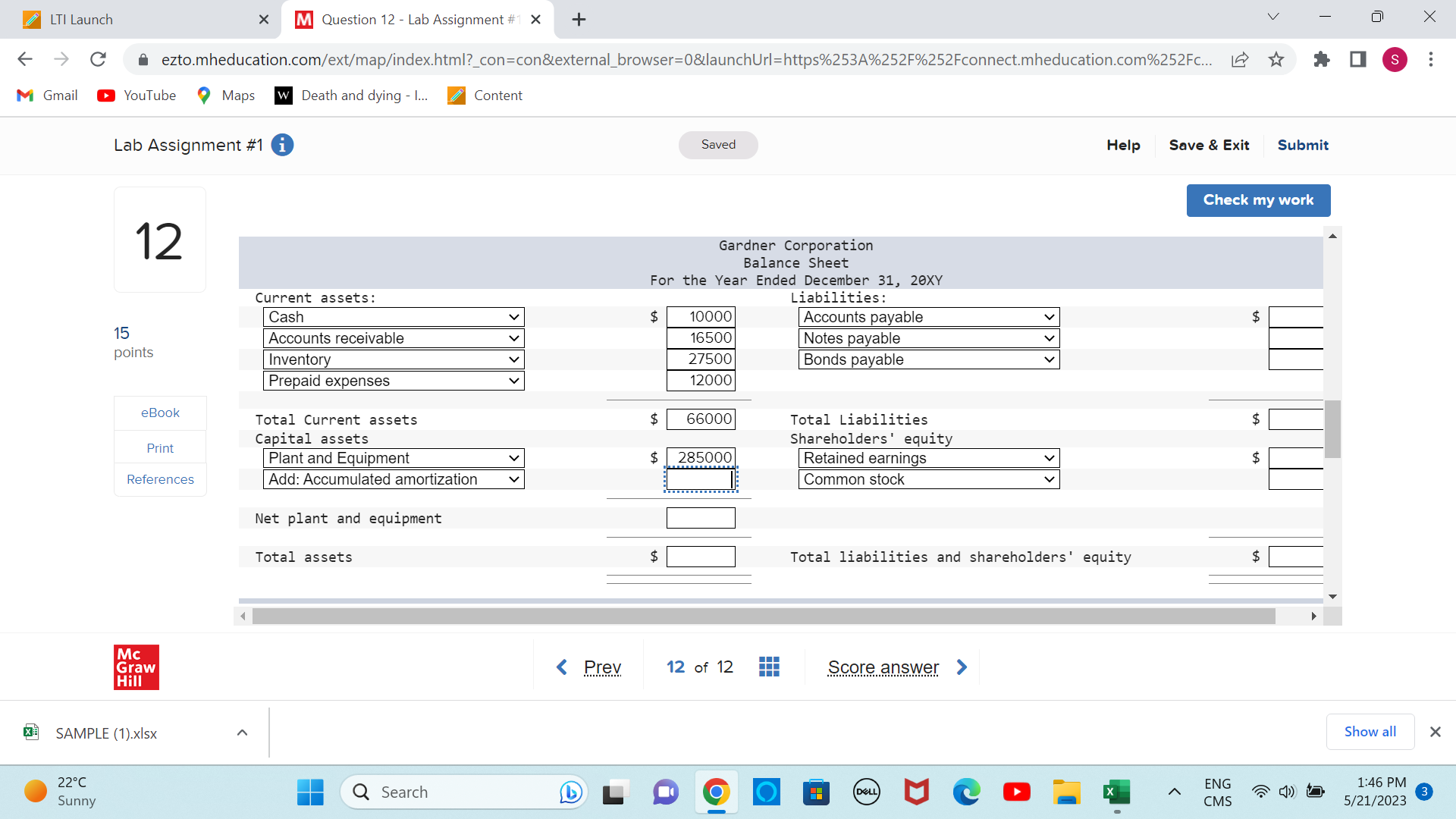
Task: Click the profile avatar in the browser toolbar
Action: (x=1395, y=59)
